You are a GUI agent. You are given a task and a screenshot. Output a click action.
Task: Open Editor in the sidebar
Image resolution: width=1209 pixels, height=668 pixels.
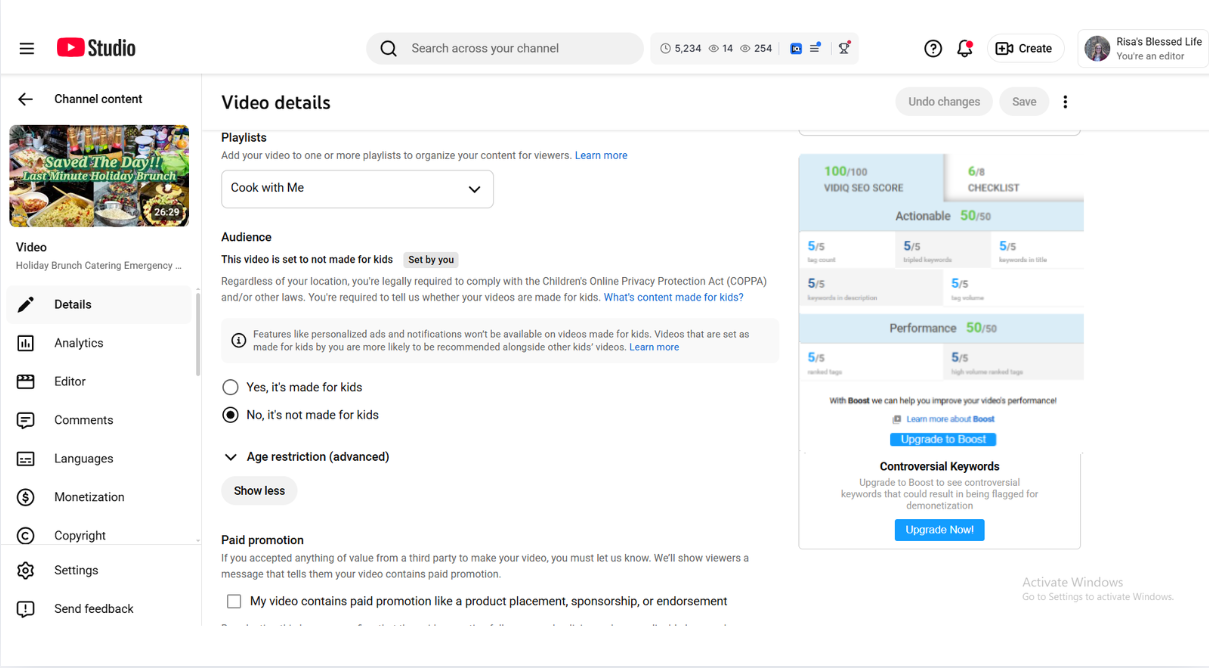coord(99,381)
